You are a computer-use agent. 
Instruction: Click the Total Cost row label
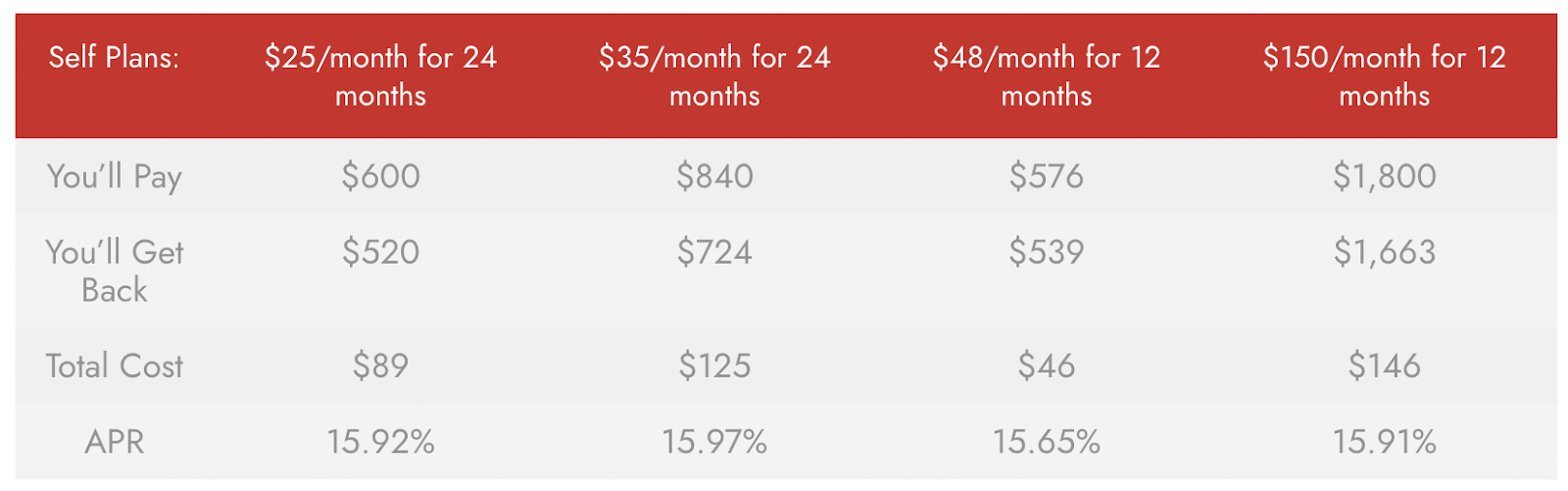click(115, 366)
